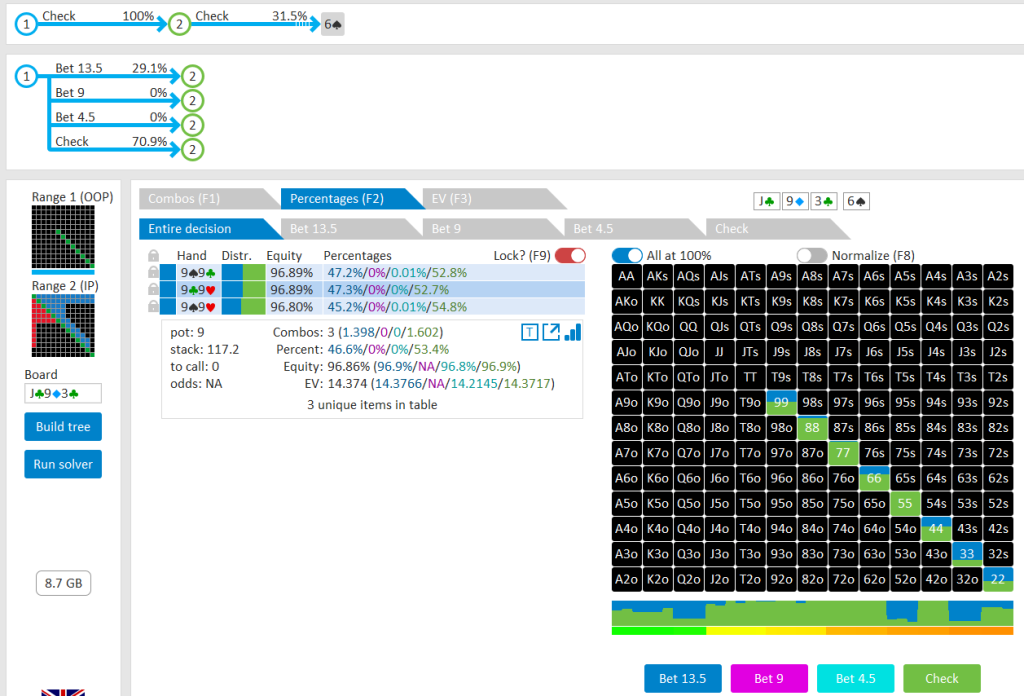Click the text view 'T' icon
This screenshot has width=1024, height=696.
coord(530,331)
